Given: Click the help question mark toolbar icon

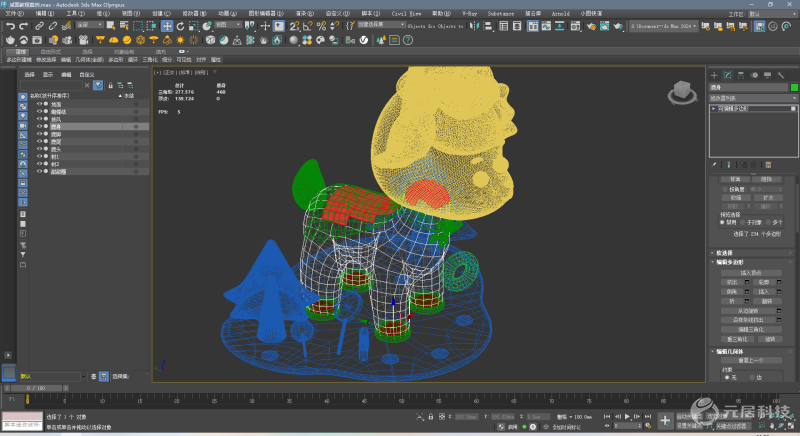Looking at the screenshot, I should (x=408, y=40).
